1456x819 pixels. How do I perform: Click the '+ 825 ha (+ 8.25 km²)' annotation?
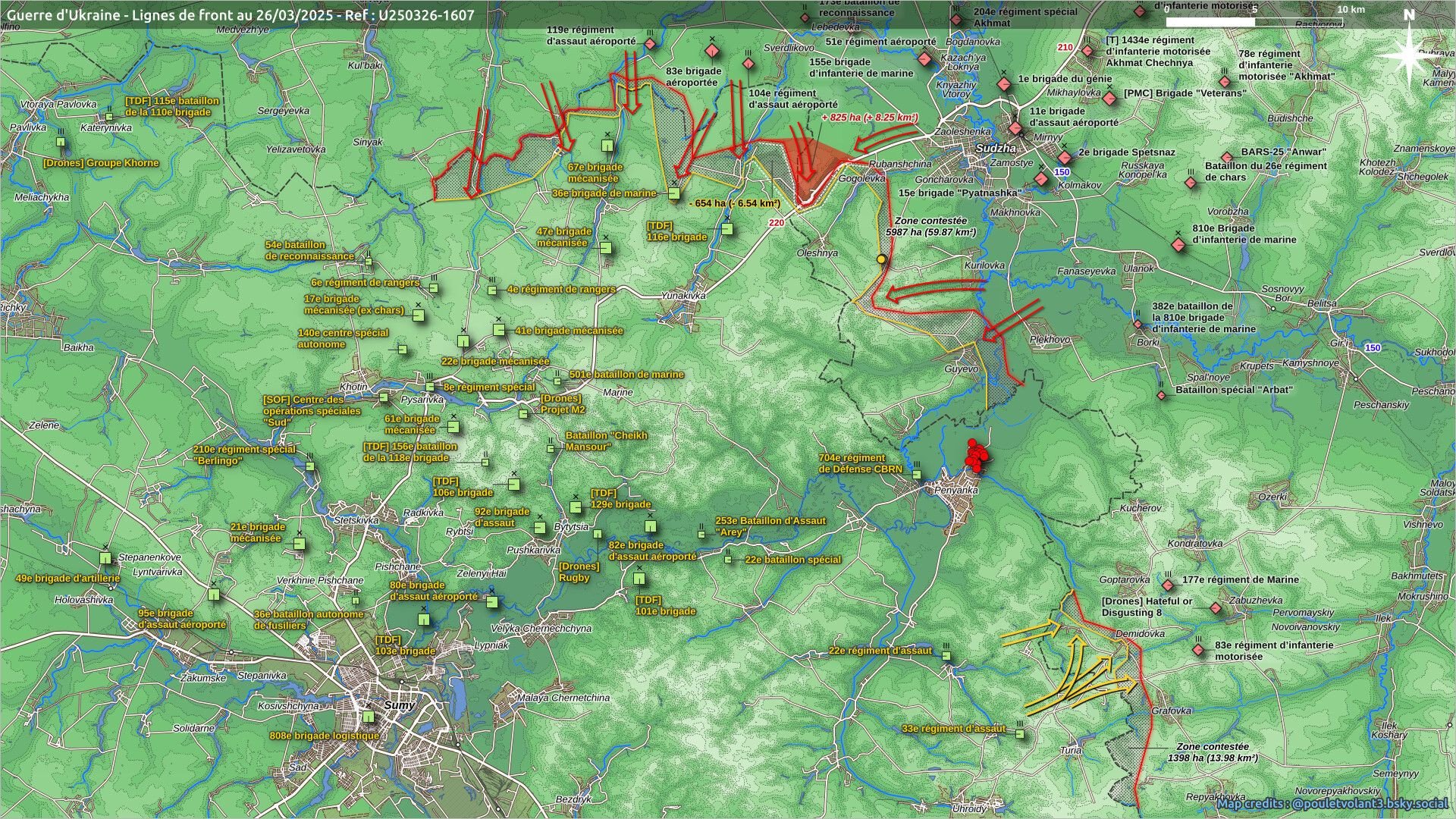(x=870, y=118)
